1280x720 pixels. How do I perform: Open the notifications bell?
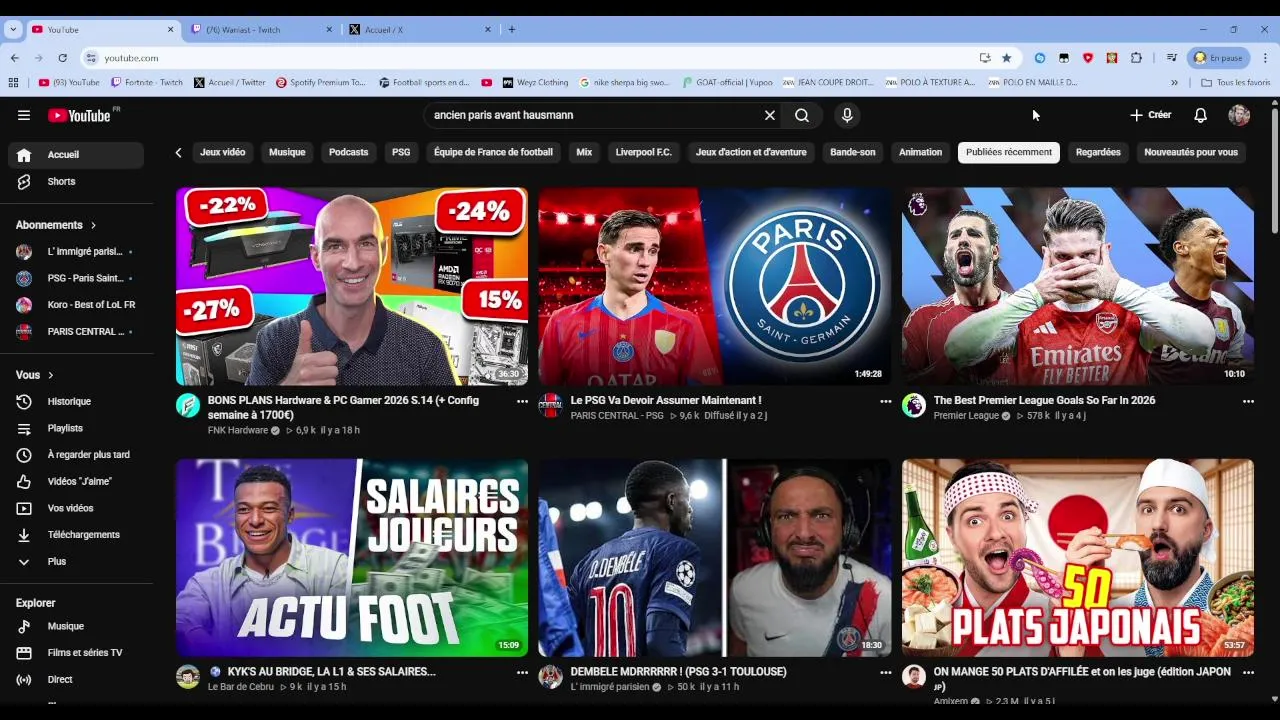coord(1200,115)
